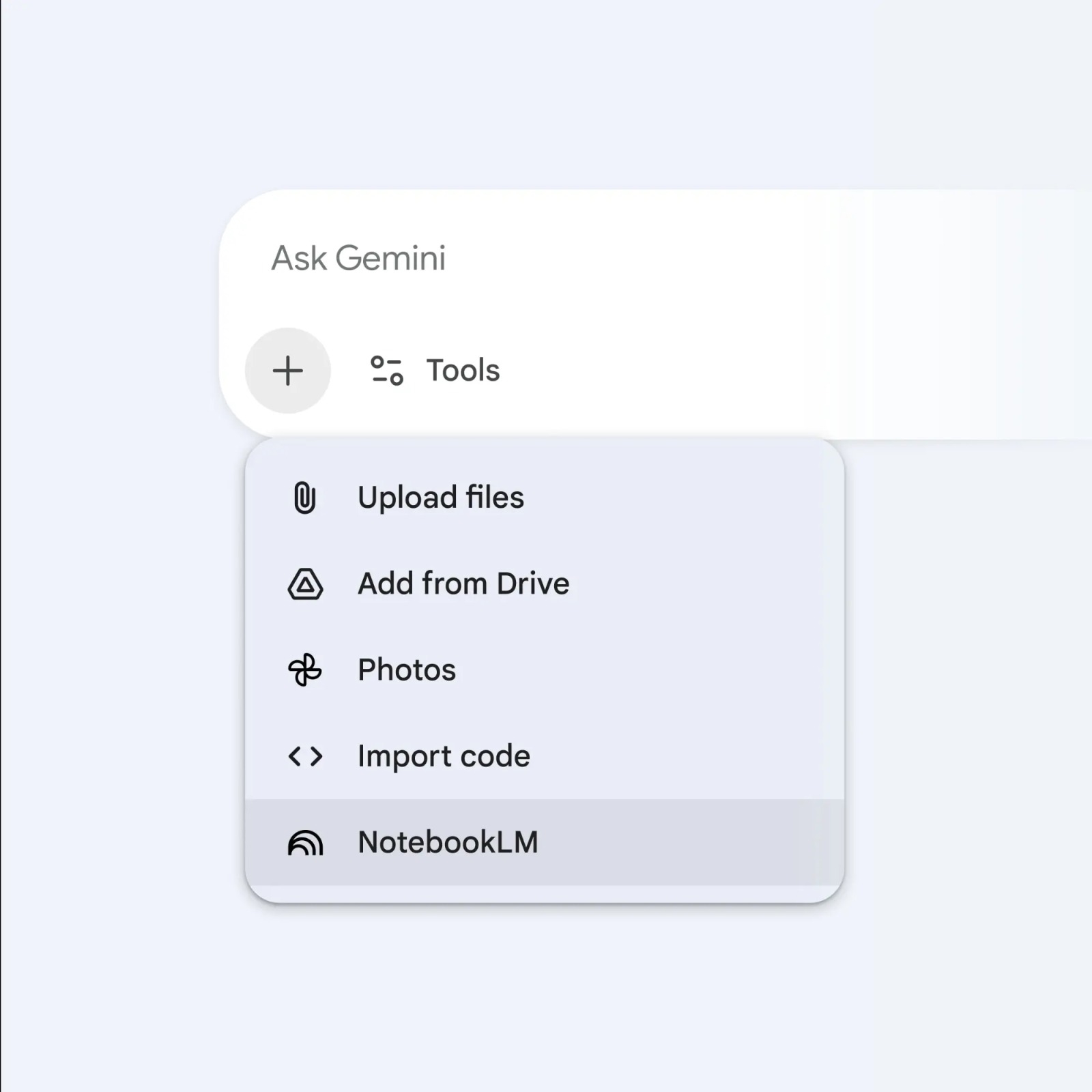
Task: Select the highlighted NotebookLM option
Action: point(448,844)
